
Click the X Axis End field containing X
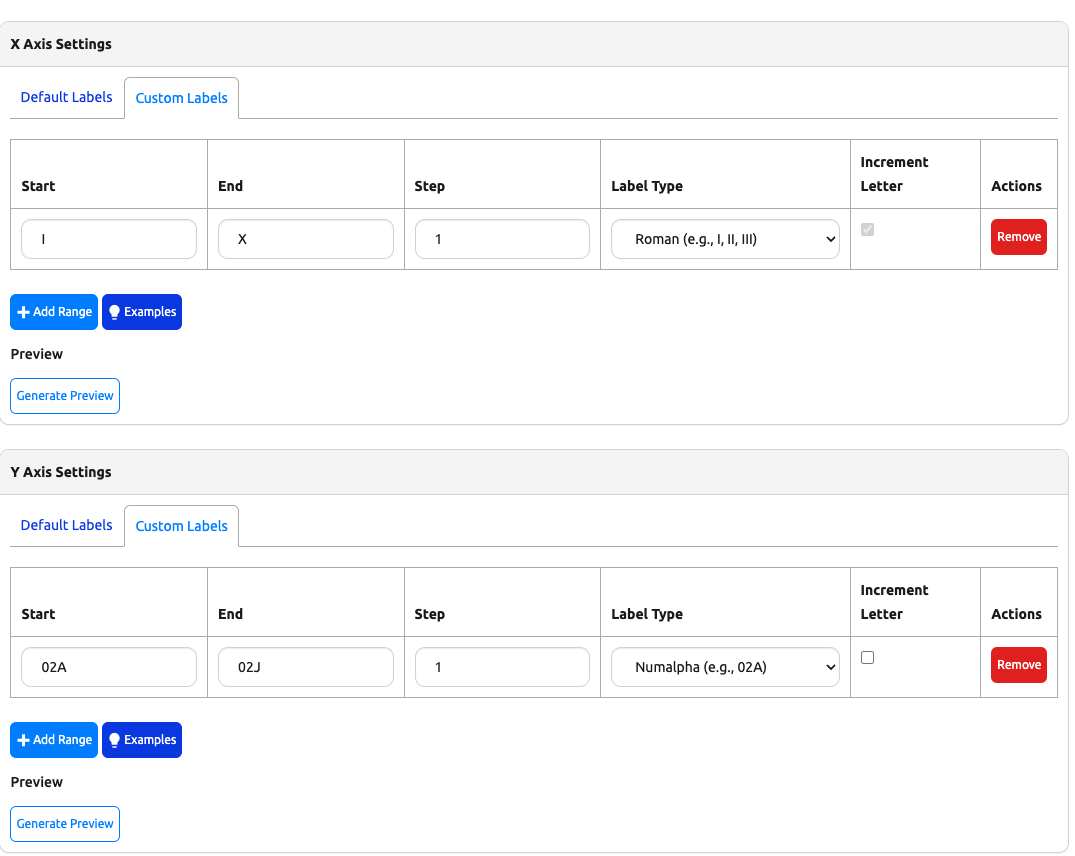coord(305,239)
